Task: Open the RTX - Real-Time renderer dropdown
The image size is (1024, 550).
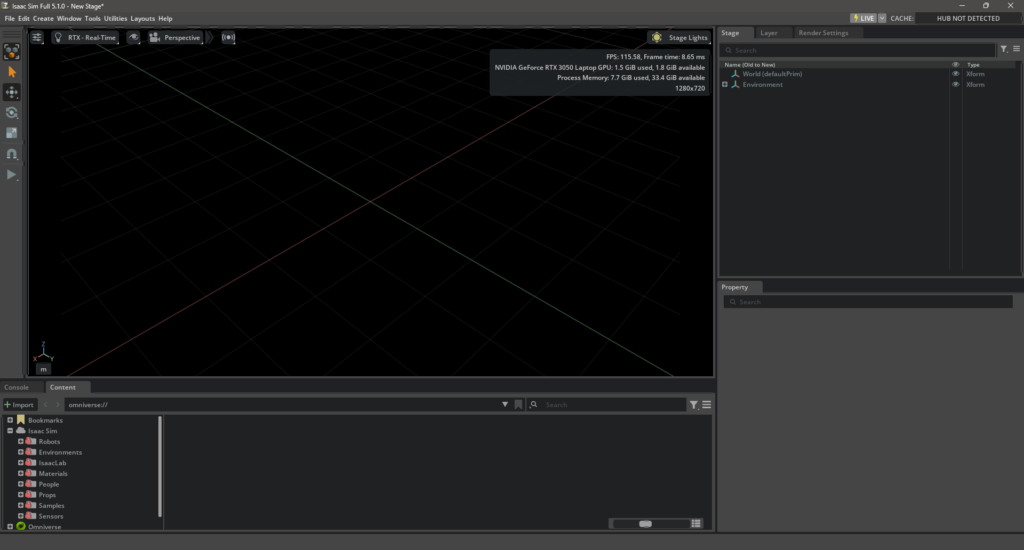Action: 85,37
